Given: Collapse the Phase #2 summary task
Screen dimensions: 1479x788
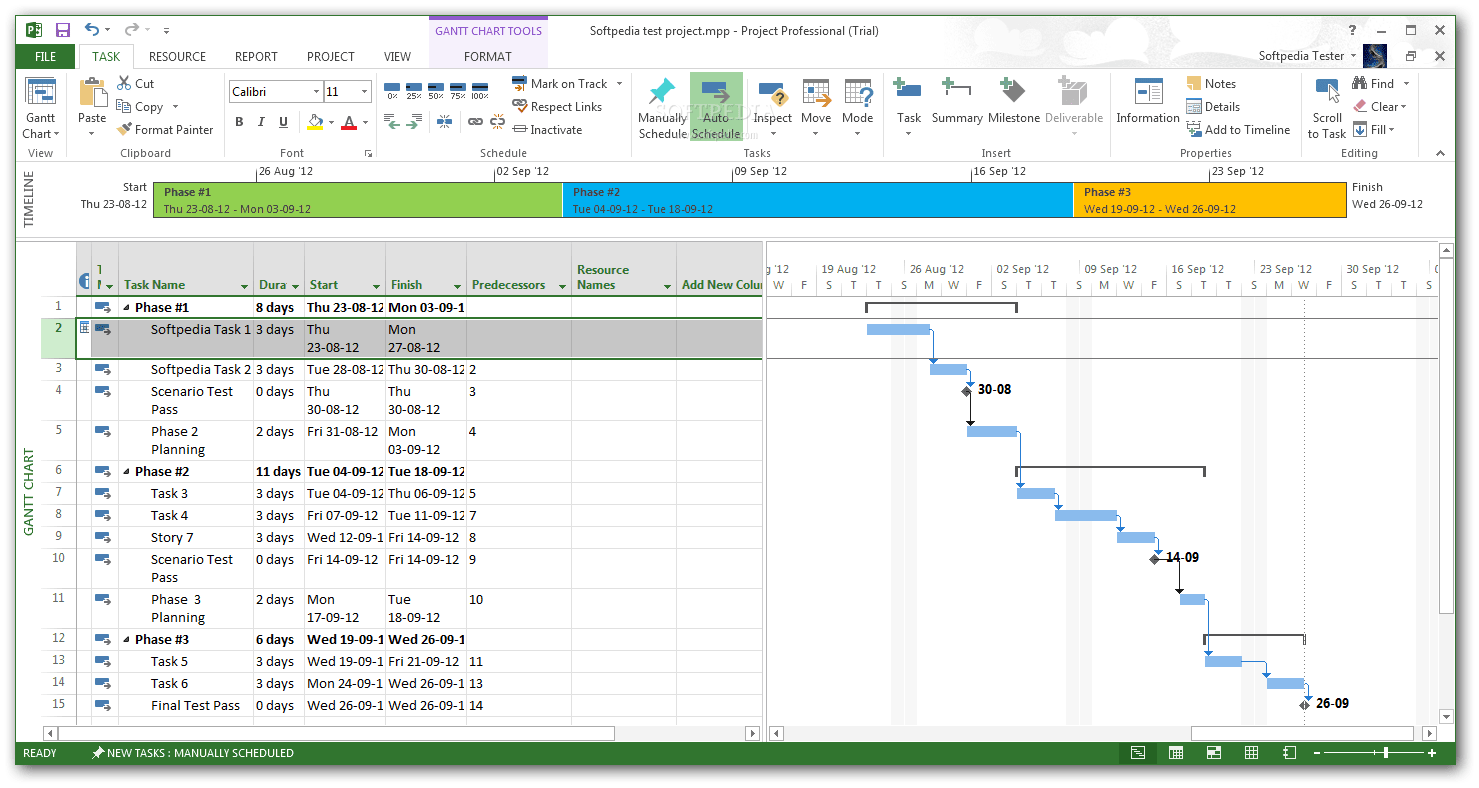Looking at the screenshot, I should coord(126,472).
